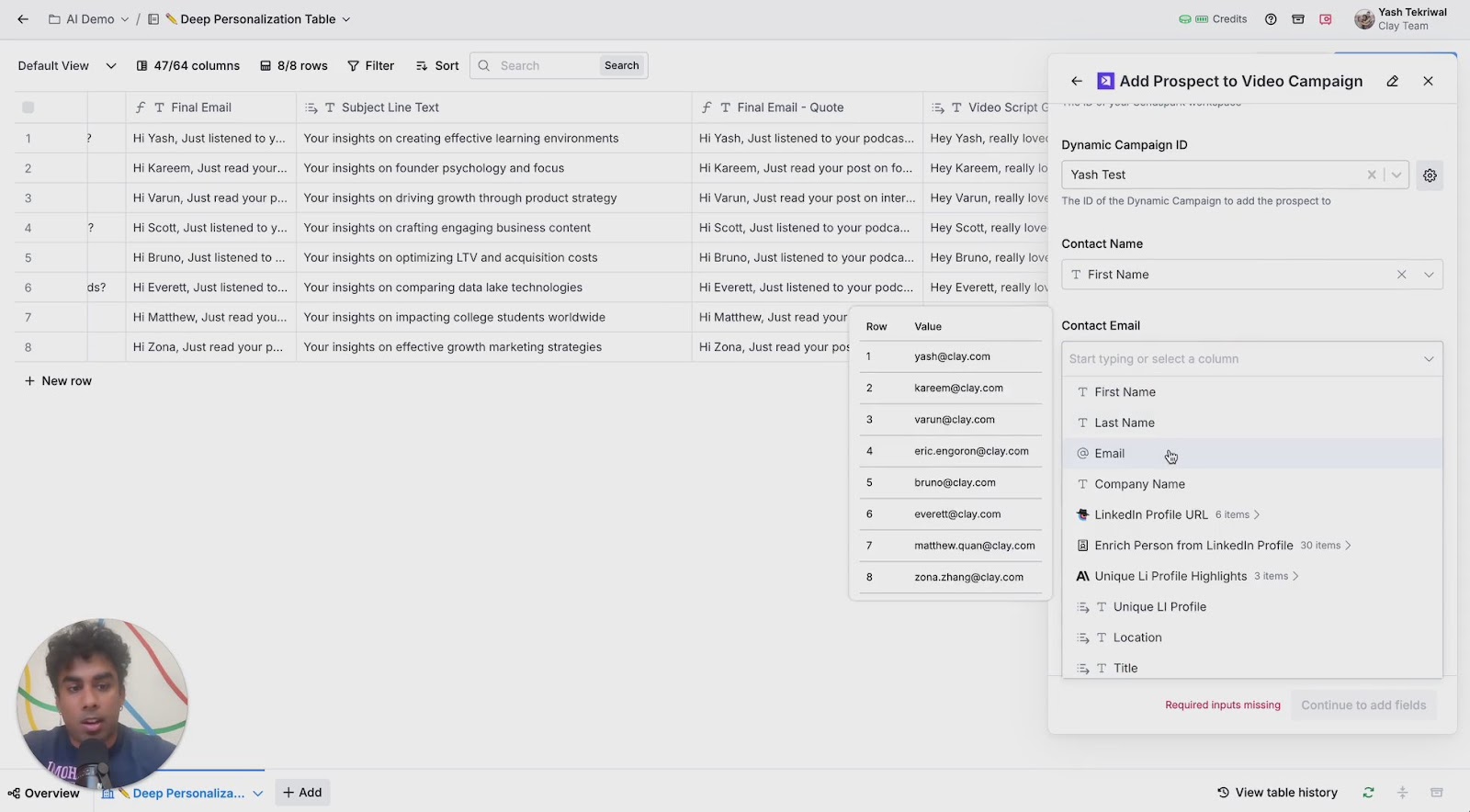Viewport: 1470px width, 812px height.
Task: Focus the Contact Email input field
Action: [x=1240, y=359]
